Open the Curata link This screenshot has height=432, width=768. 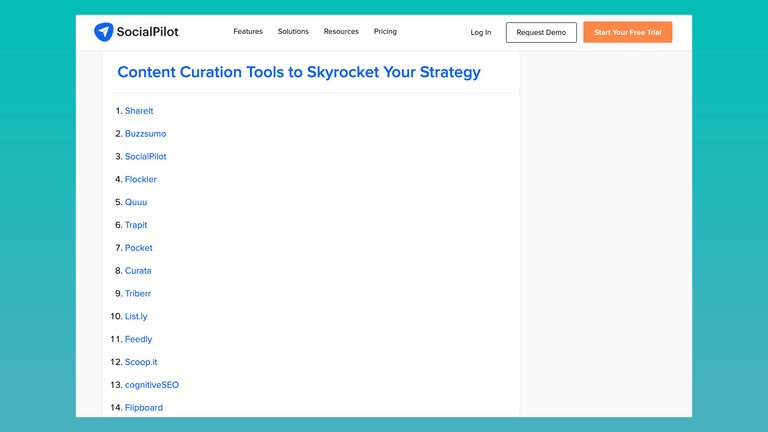coord(138,271)
